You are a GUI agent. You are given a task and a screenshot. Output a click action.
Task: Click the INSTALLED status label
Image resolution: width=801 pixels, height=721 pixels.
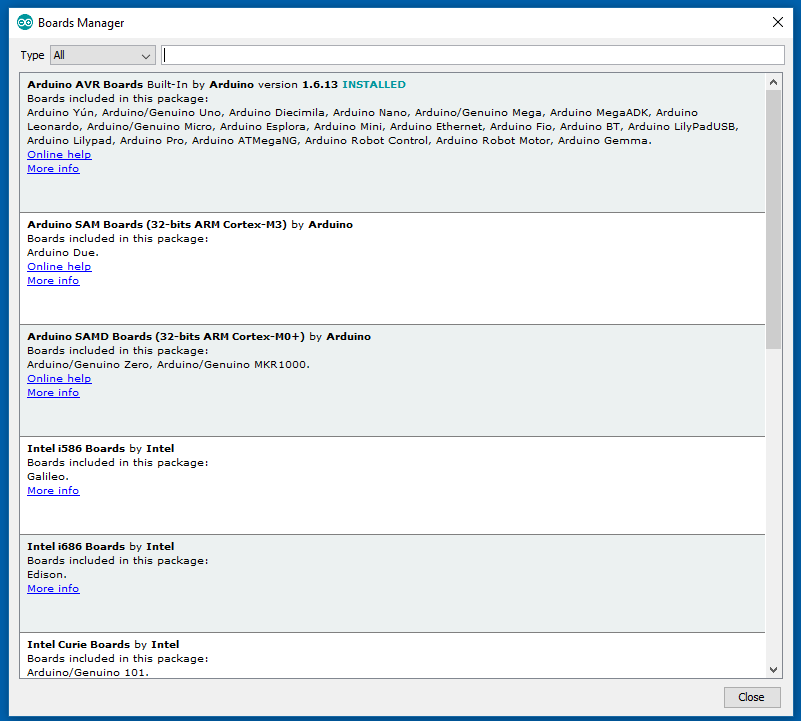point(374,84)
